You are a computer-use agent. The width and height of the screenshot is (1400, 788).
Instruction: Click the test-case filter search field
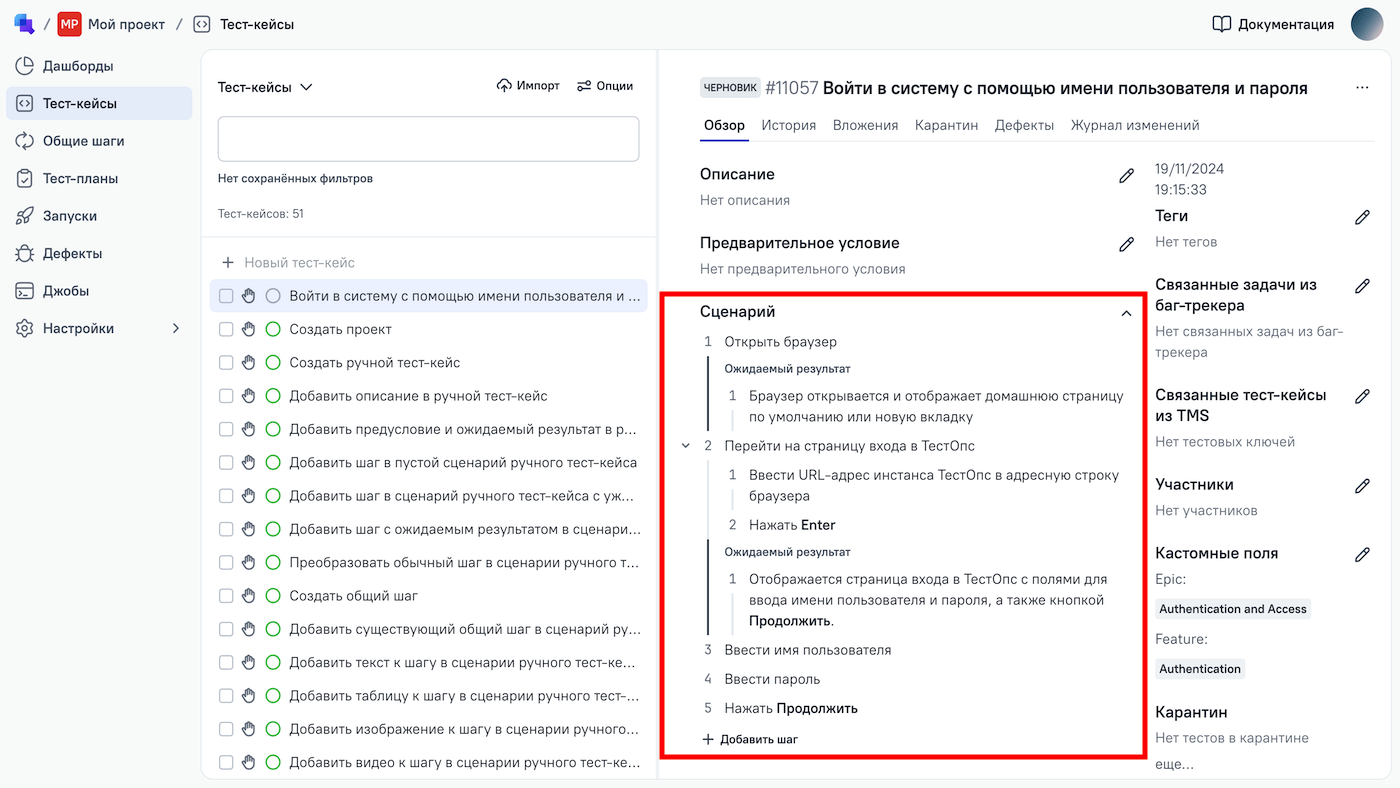point(428,139)
